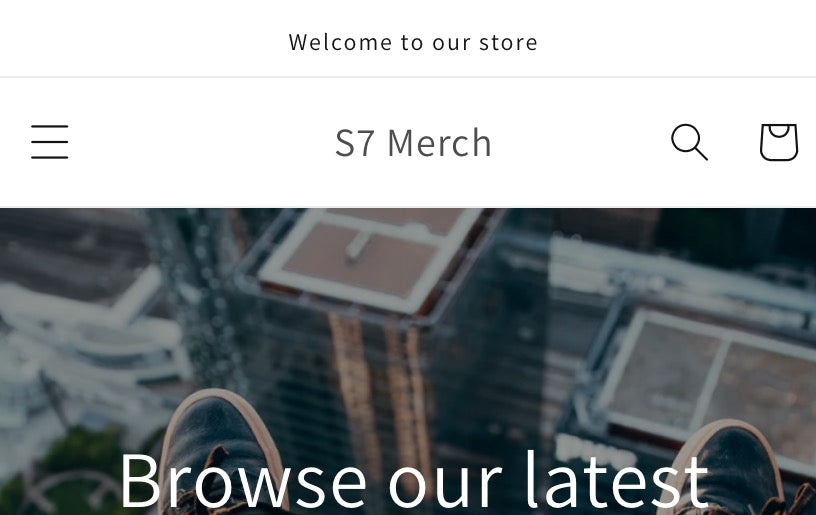Go to homepage via S7 Merch logo text
This screenshot has width=816, height=515.
[413, 143]
